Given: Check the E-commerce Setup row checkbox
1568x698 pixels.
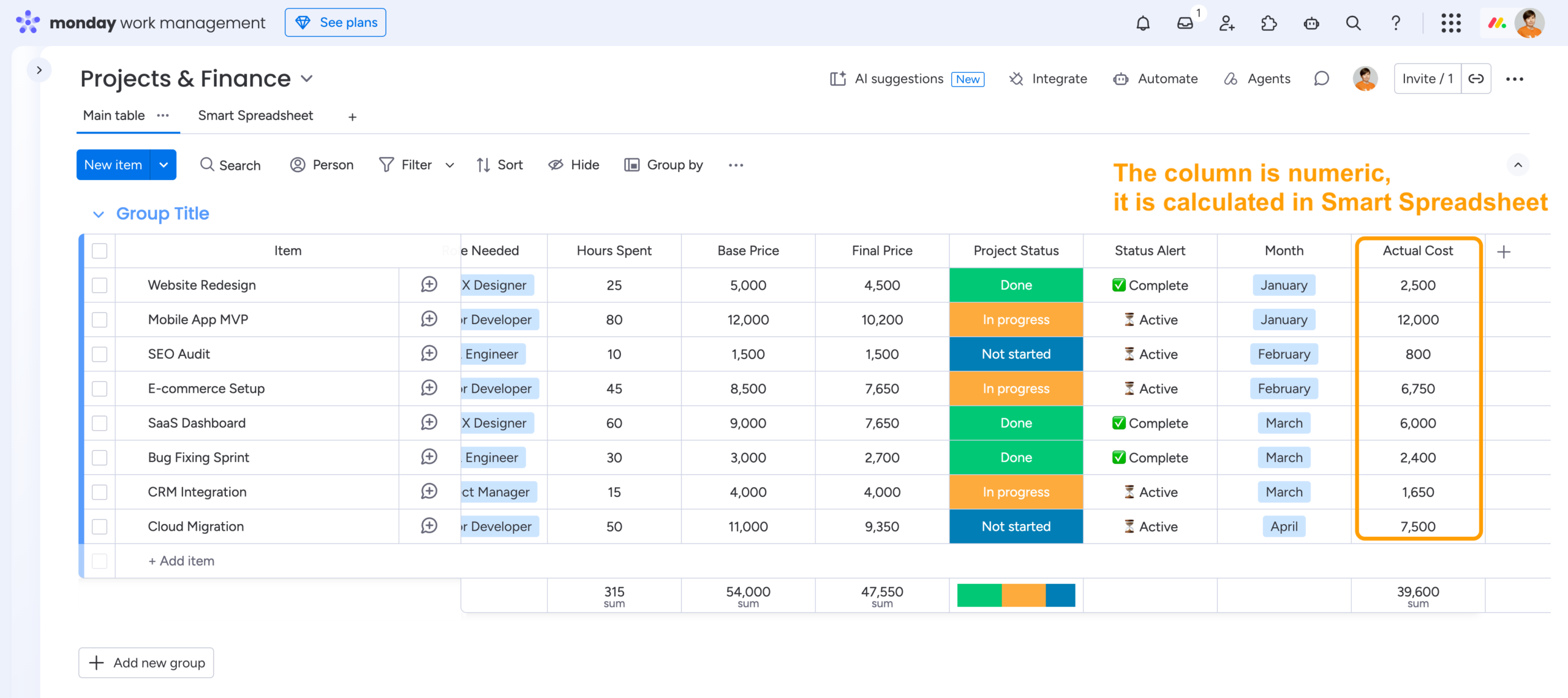Looking at the screenshot, I should click(x=99, y=389).
